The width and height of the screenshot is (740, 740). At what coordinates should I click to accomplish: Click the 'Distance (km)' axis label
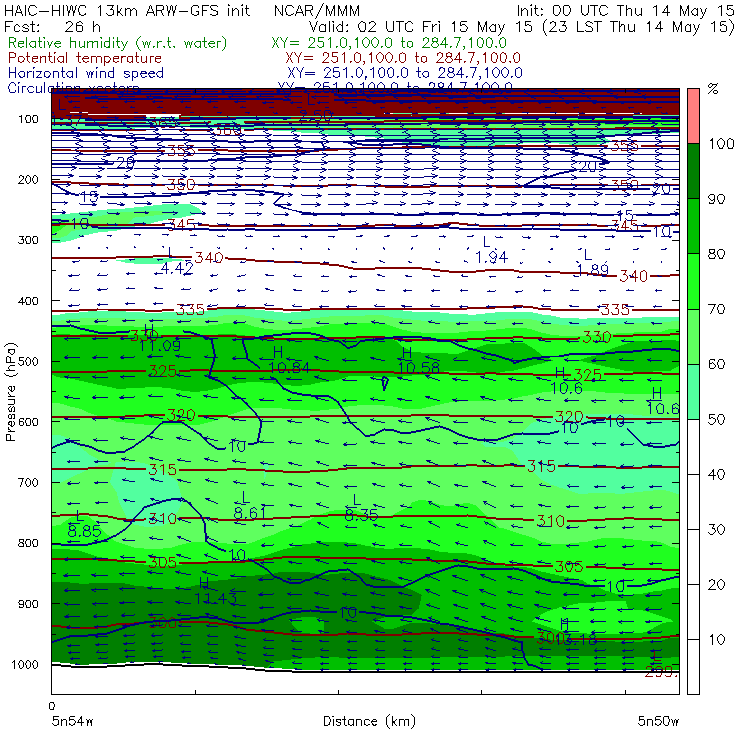click(x=369, y=721)
